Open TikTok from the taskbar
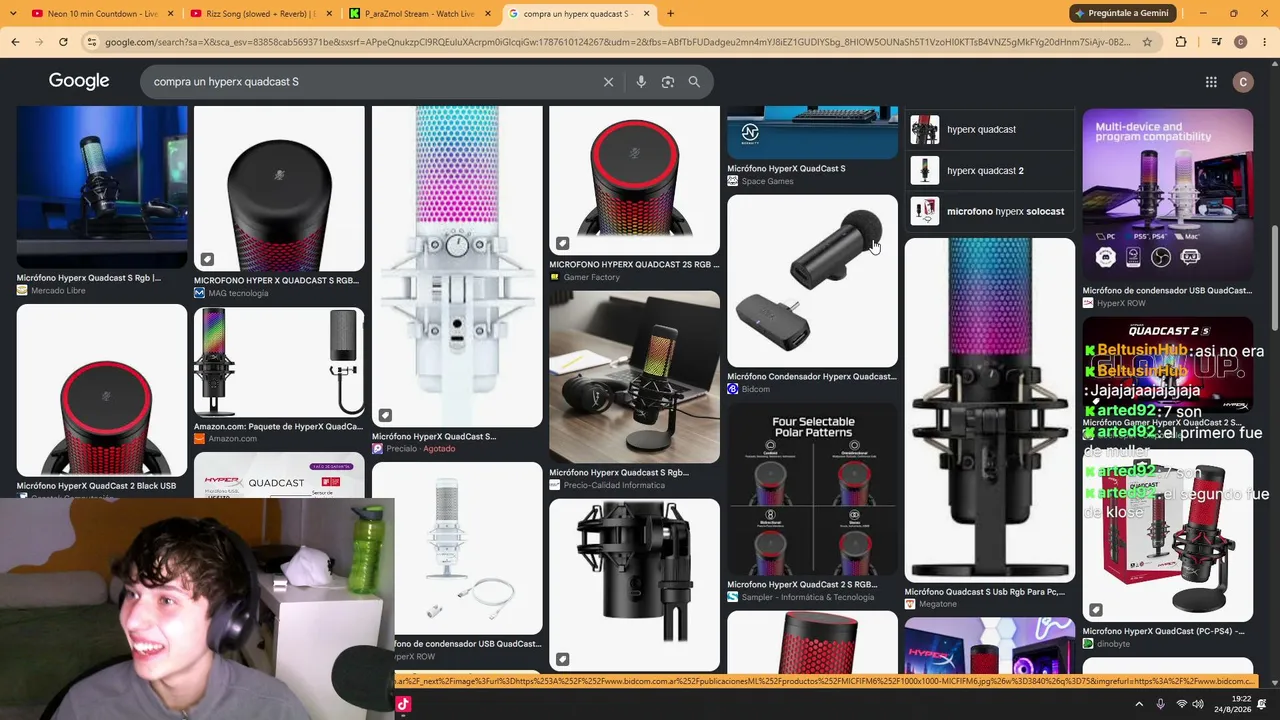This screenshot has width=1280, height=720. 403,704
